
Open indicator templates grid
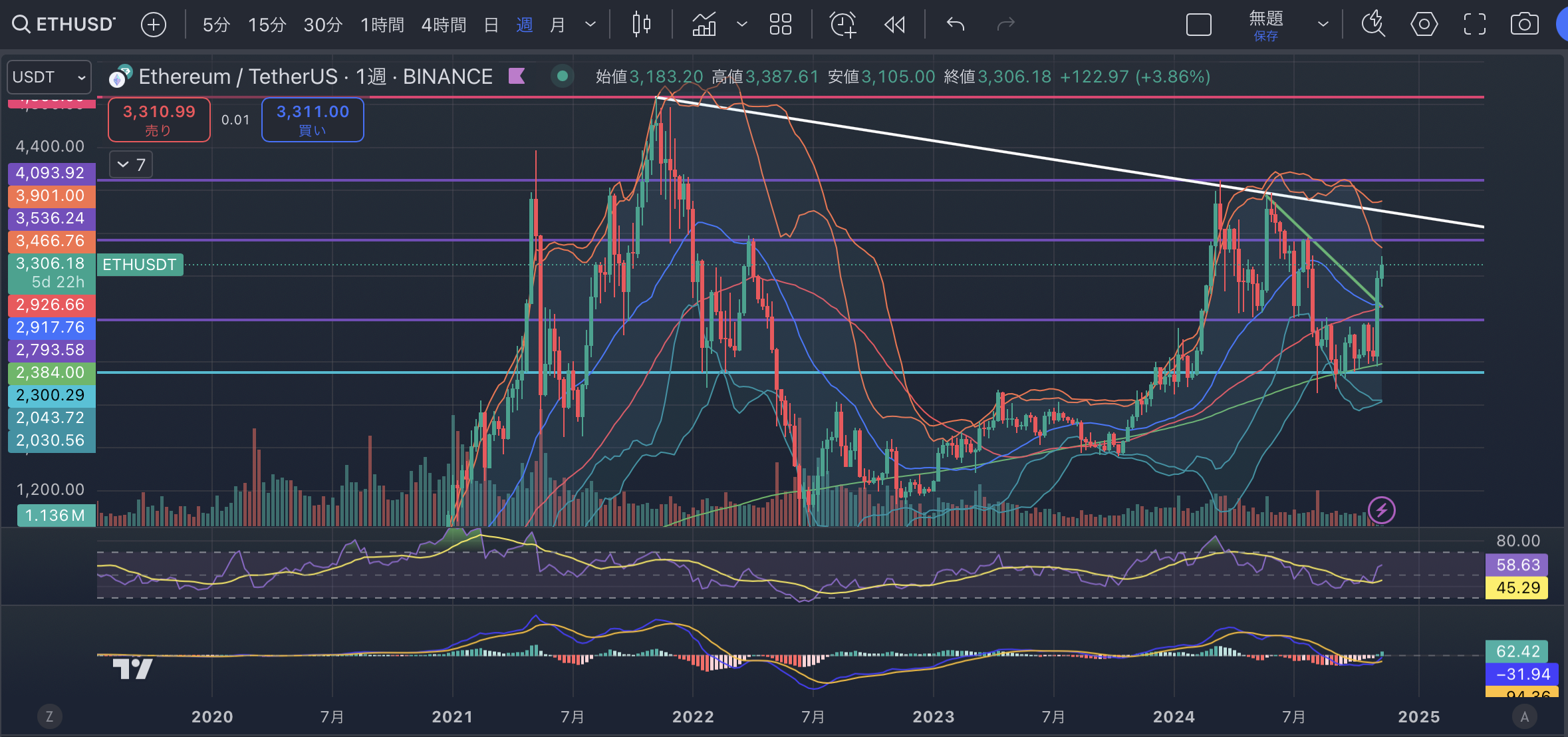pyautogui.click(x=781, y=25)
